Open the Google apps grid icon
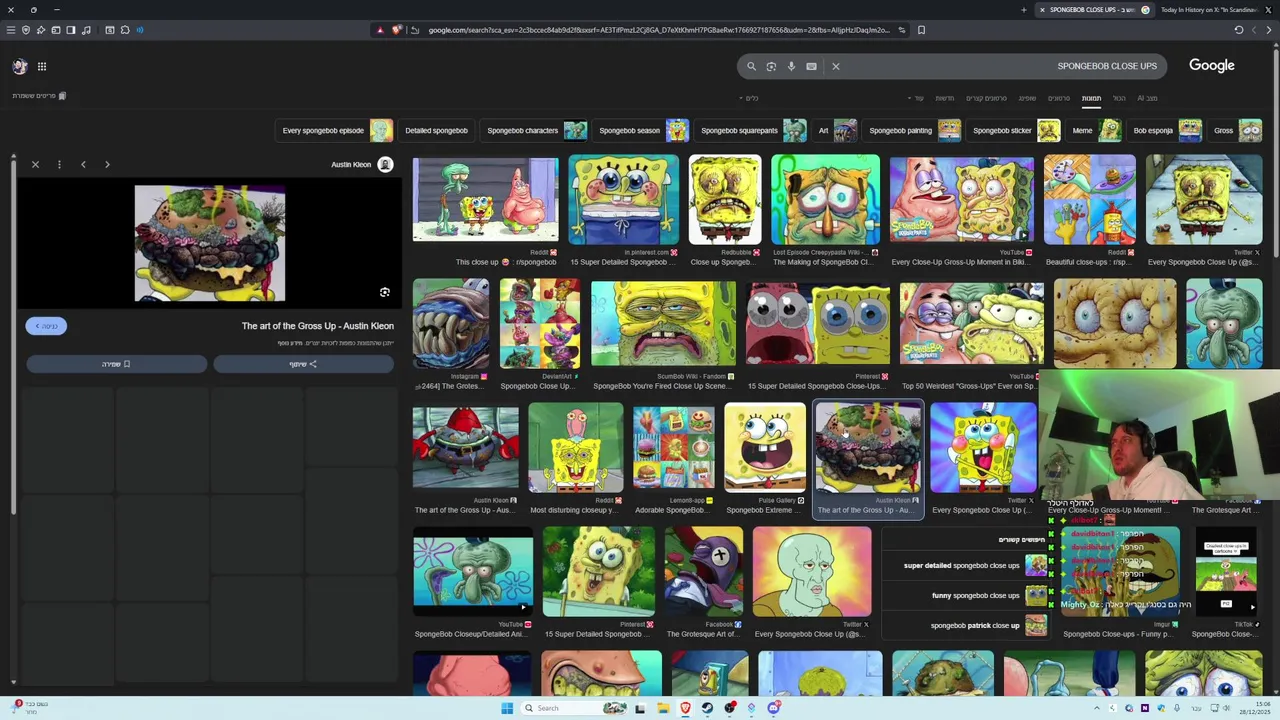This screenshot has height=720, width=1280. 42,66
